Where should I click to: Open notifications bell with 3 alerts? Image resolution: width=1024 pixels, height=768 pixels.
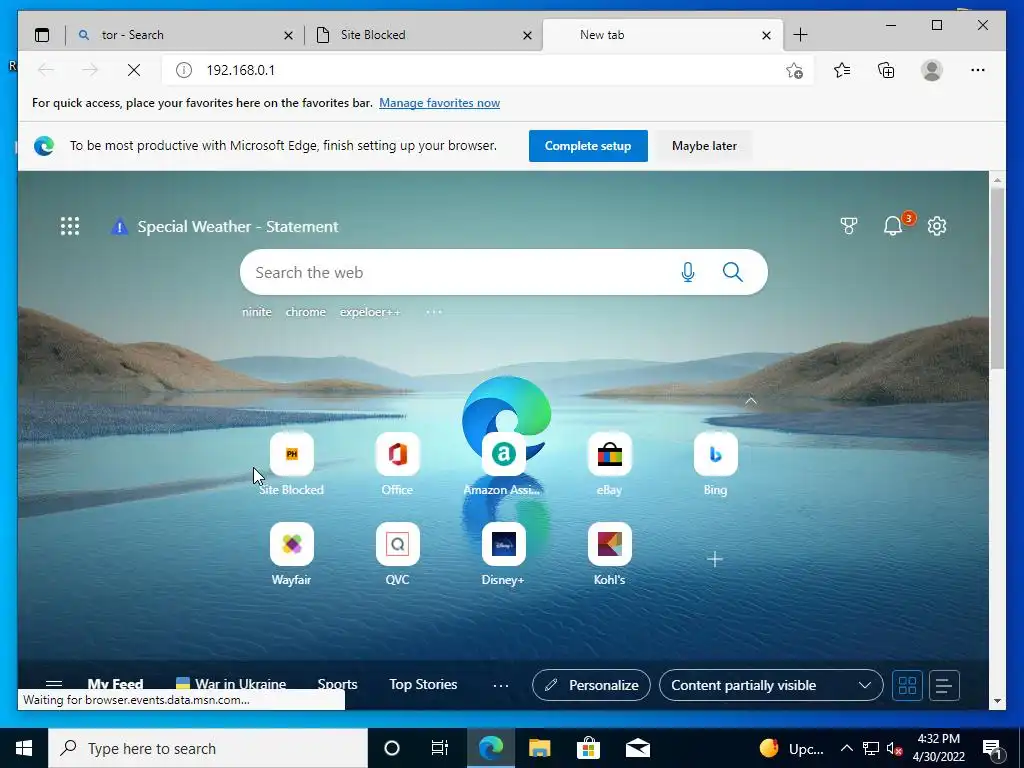(893, 226)
